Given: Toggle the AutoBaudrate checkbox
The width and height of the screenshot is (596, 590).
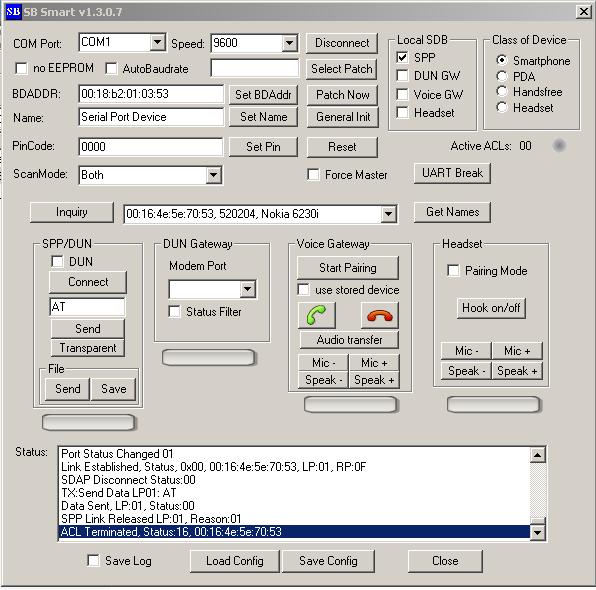Looking at the screenshot, I should (111, 68).
